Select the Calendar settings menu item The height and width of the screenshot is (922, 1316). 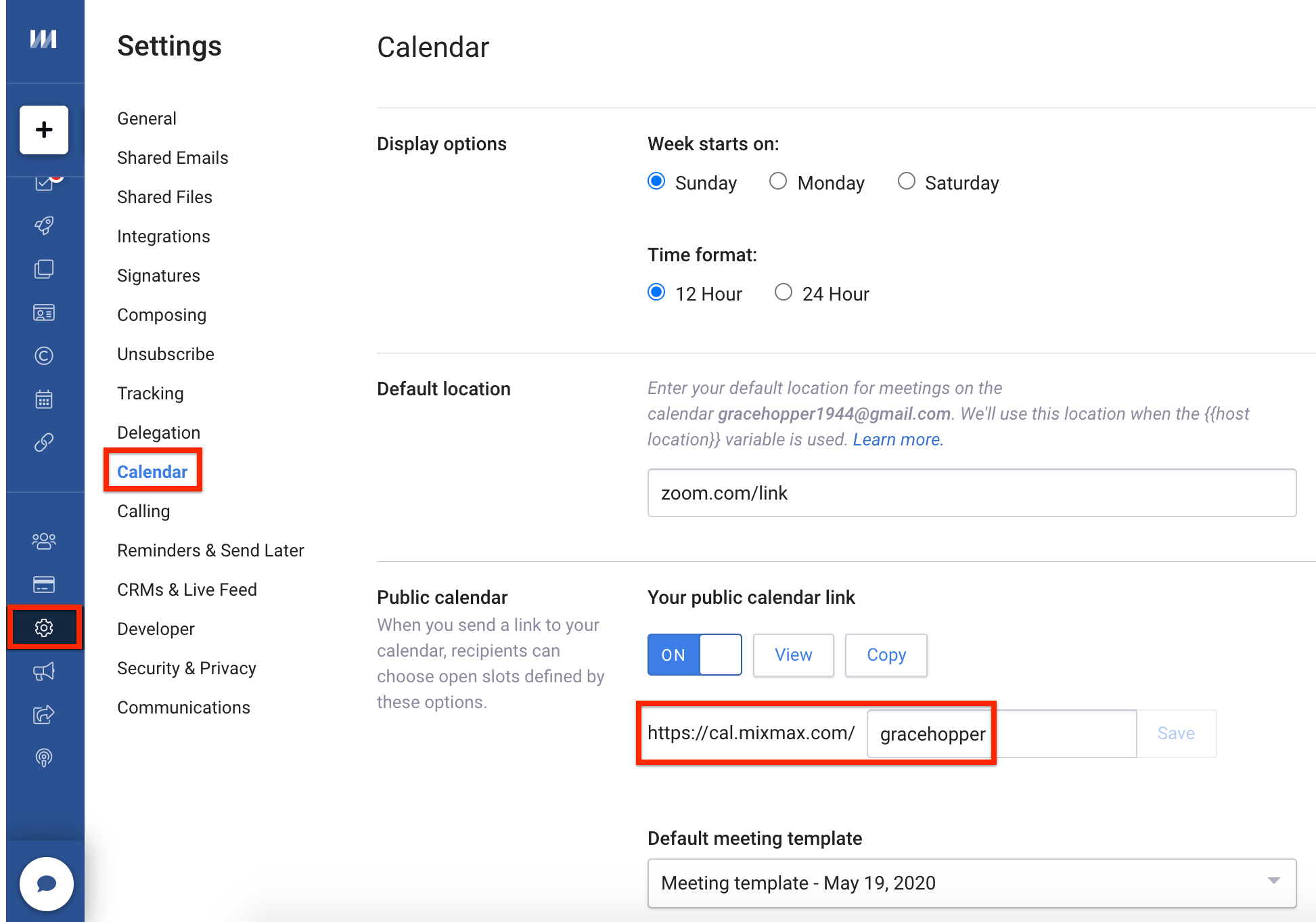152,472
